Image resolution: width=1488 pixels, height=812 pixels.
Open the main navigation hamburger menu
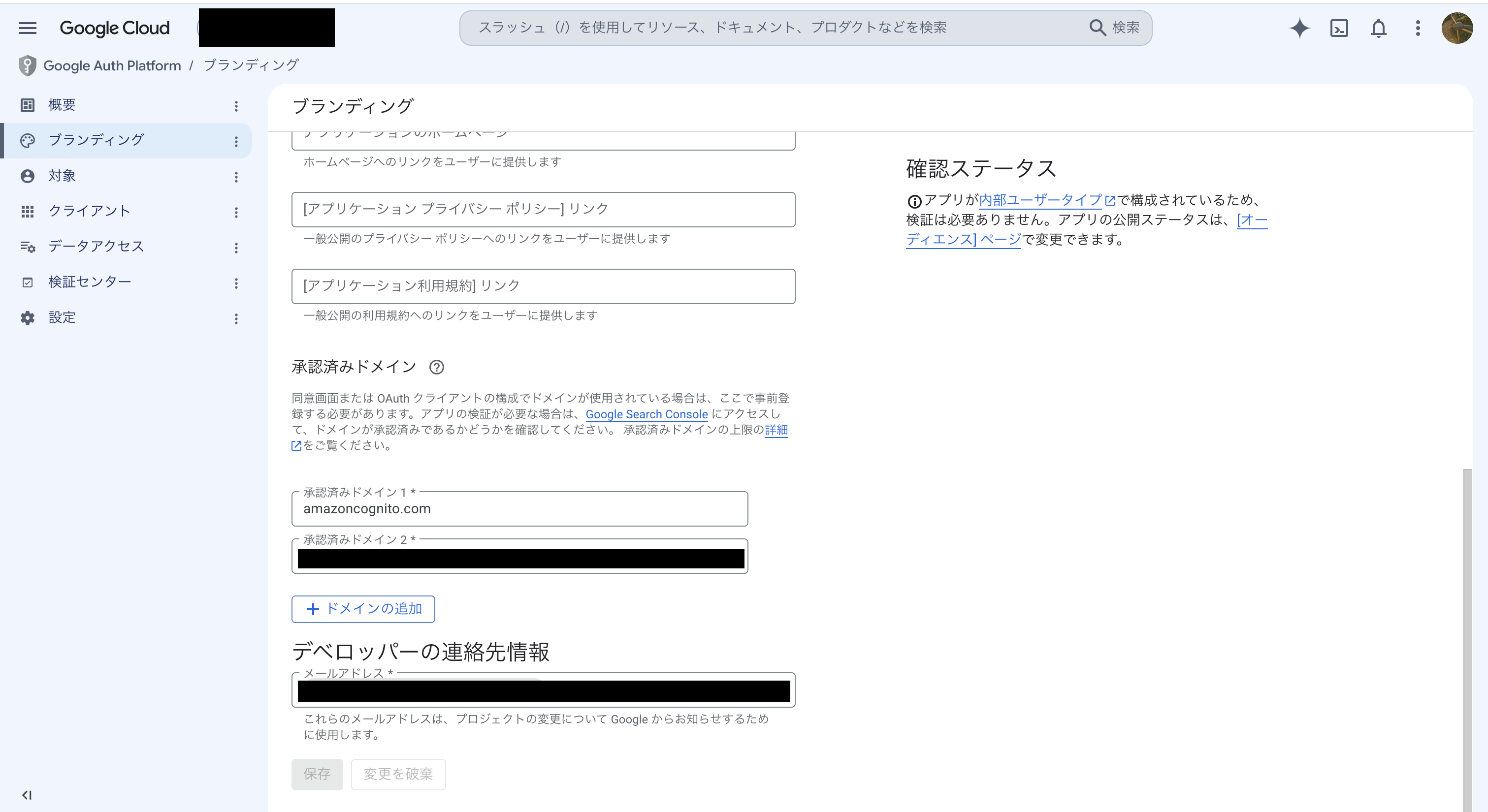[x=27, y=28]
